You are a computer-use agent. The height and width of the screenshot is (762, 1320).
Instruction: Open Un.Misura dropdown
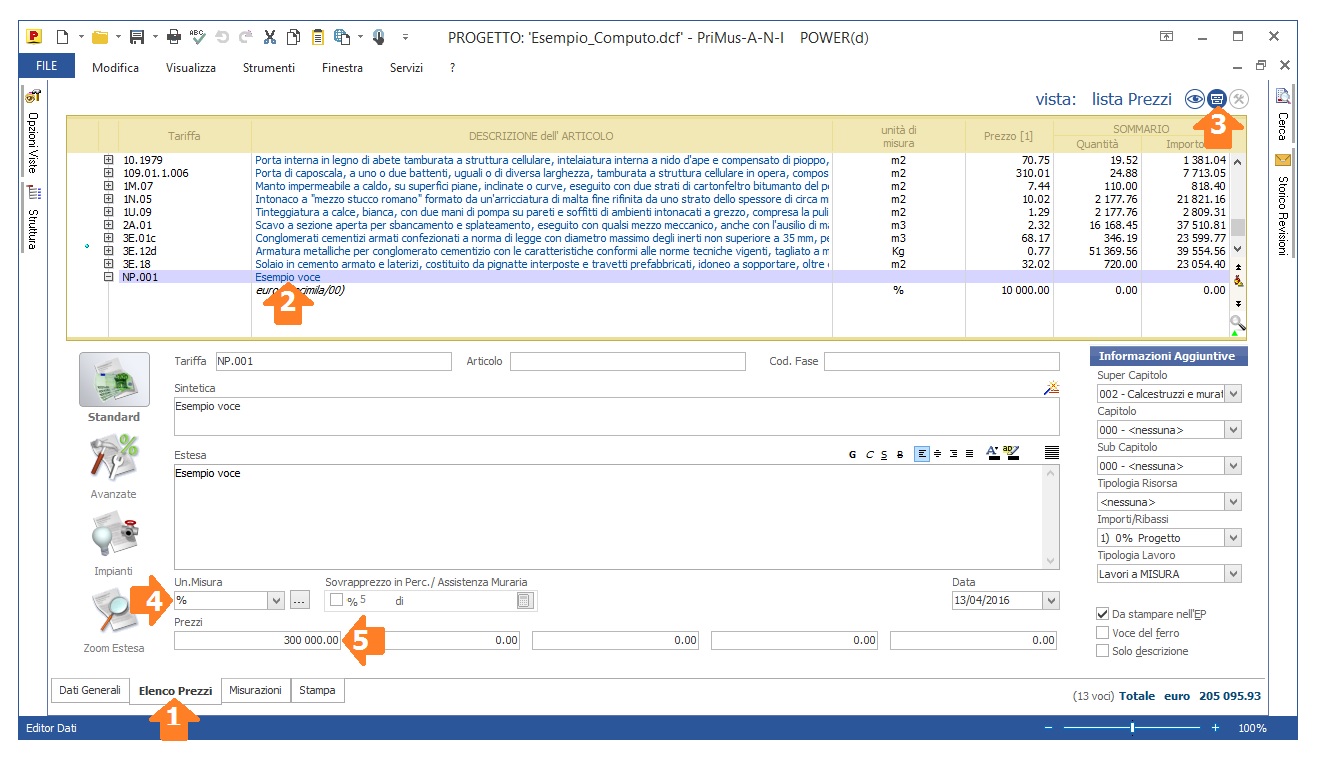(x=277, y=601)
